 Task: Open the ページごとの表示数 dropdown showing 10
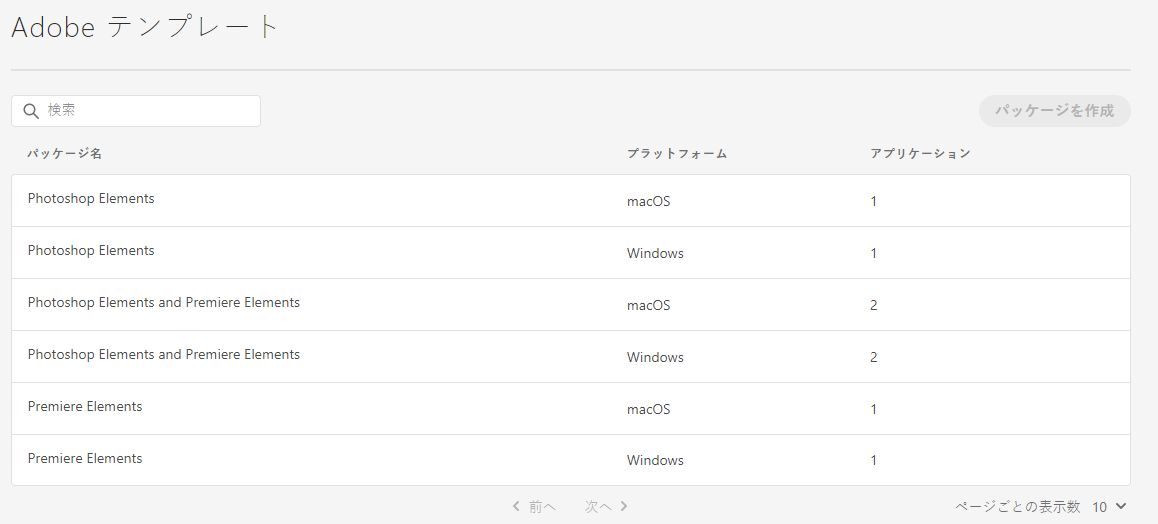1109,506
